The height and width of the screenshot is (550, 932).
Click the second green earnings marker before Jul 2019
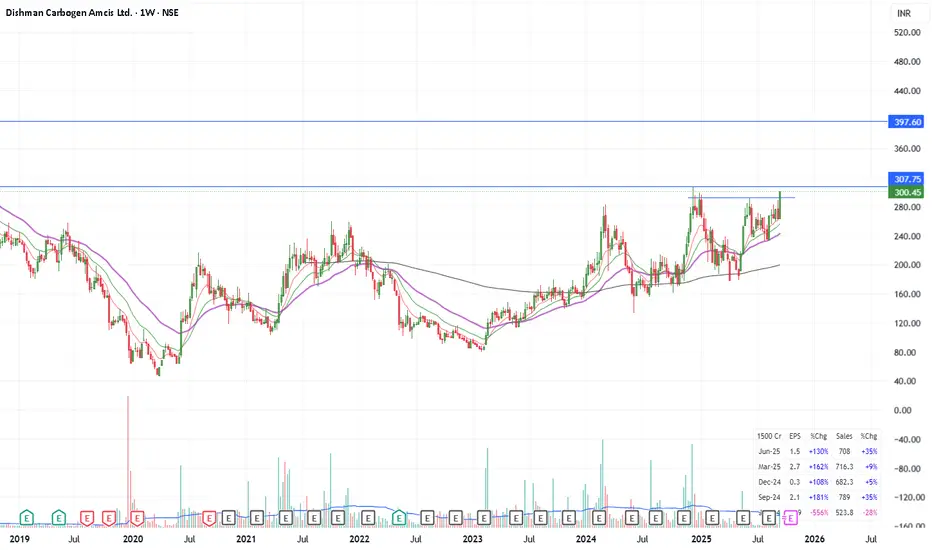[58, 518]
